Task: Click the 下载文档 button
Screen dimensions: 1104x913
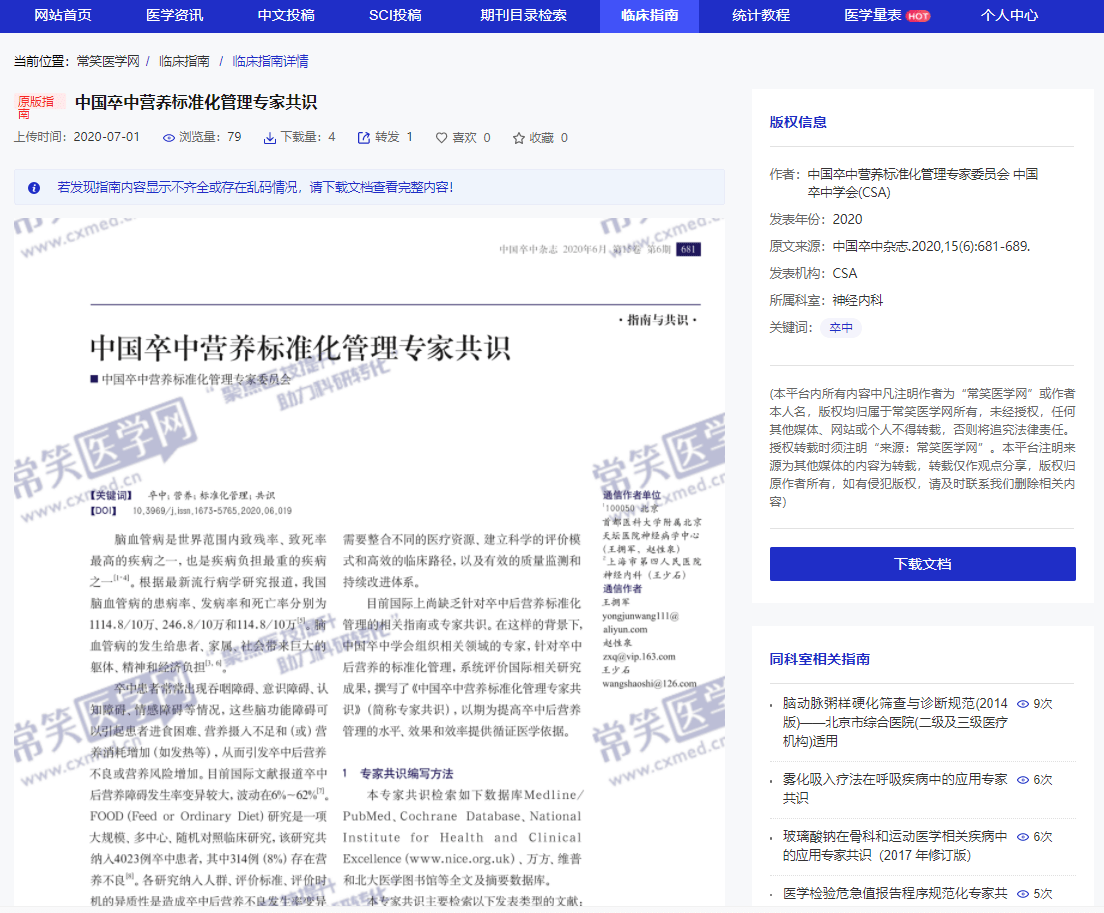Action: (x=922, y=564)
